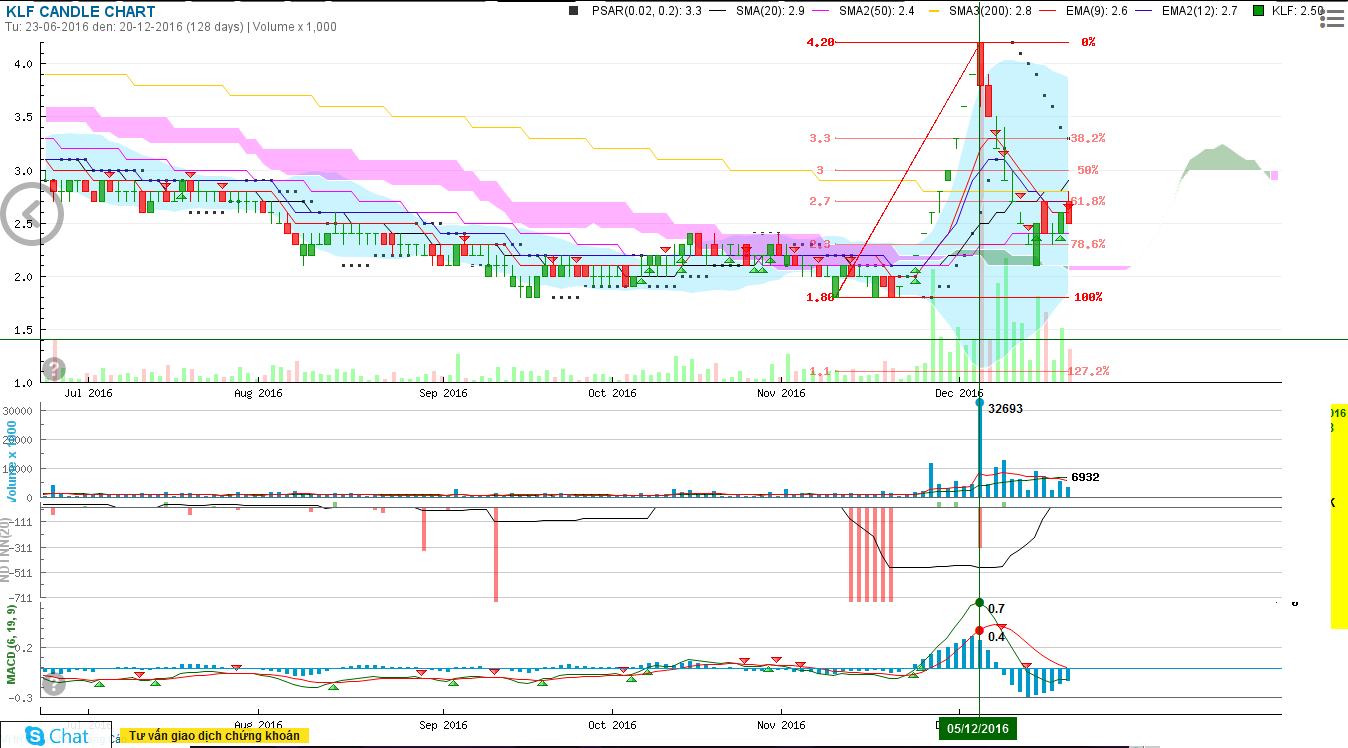Click the yellow panel at right edge
Image resolution: width=1348 pixels, height=748 pixels.
pos(1339,517)
